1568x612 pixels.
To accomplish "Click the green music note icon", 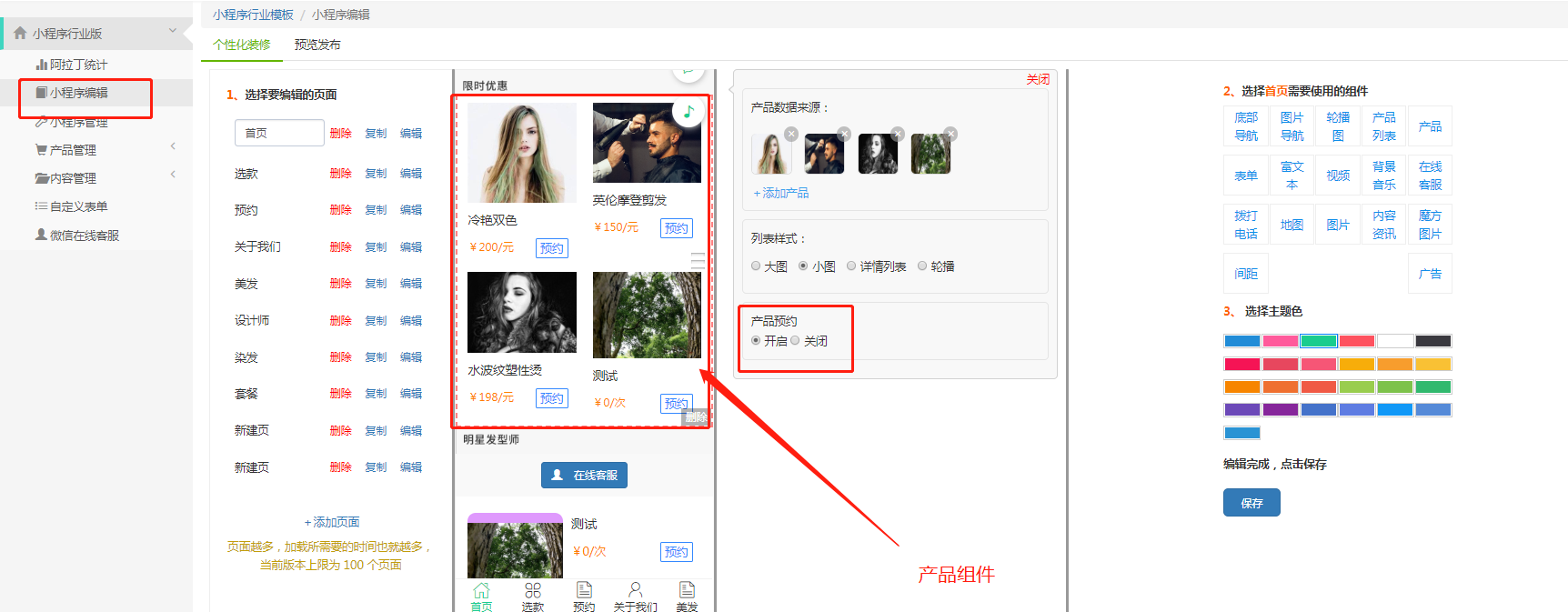I will click(689, 112).
